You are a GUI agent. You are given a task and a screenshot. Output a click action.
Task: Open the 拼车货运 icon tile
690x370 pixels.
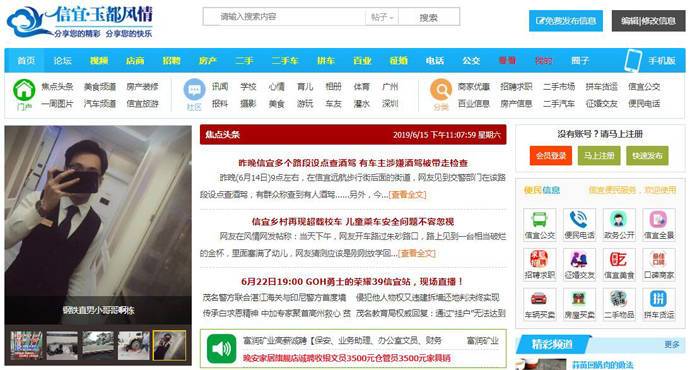point(659,304)
